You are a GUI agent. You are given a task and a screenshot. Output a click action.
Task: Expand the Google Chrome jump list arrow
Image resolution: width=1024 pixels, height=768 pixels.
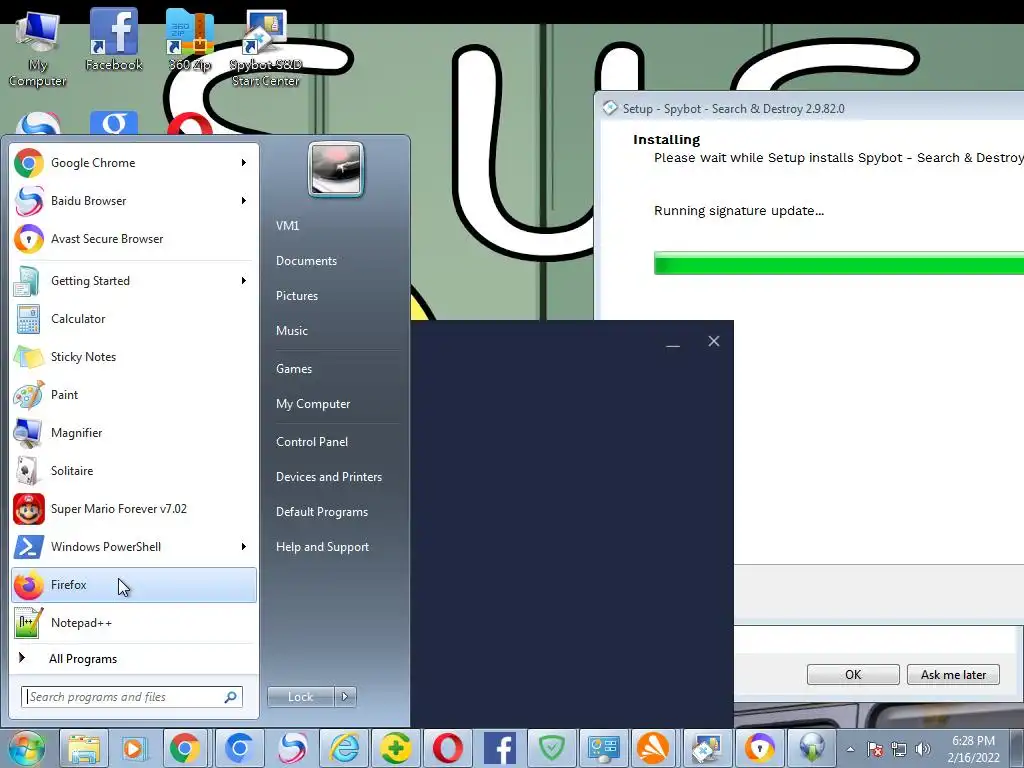[244, 163]
